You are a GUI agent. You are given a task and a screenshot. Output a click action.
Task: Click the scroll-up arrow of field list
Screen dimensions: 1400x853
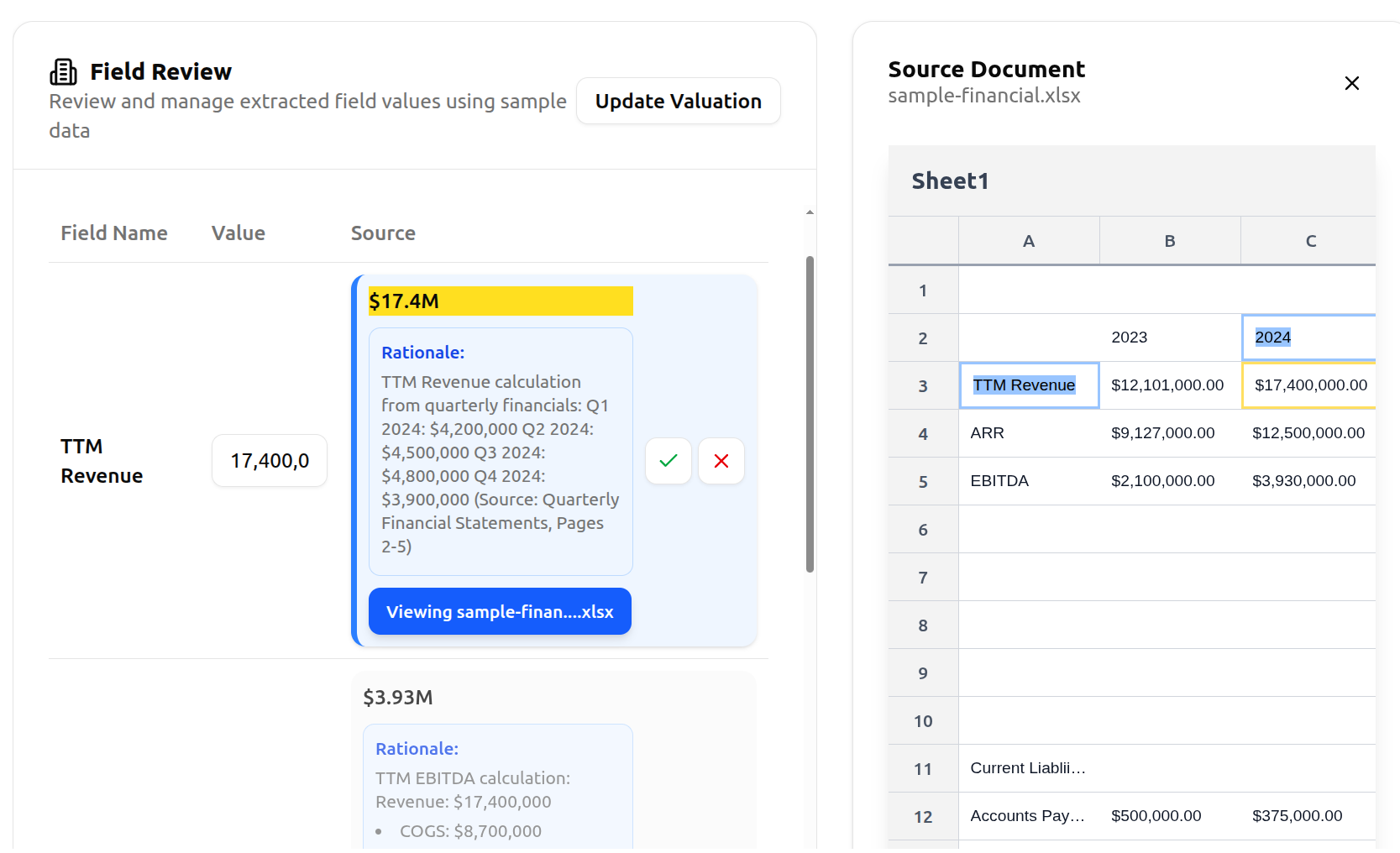click(x=810, y=212)
